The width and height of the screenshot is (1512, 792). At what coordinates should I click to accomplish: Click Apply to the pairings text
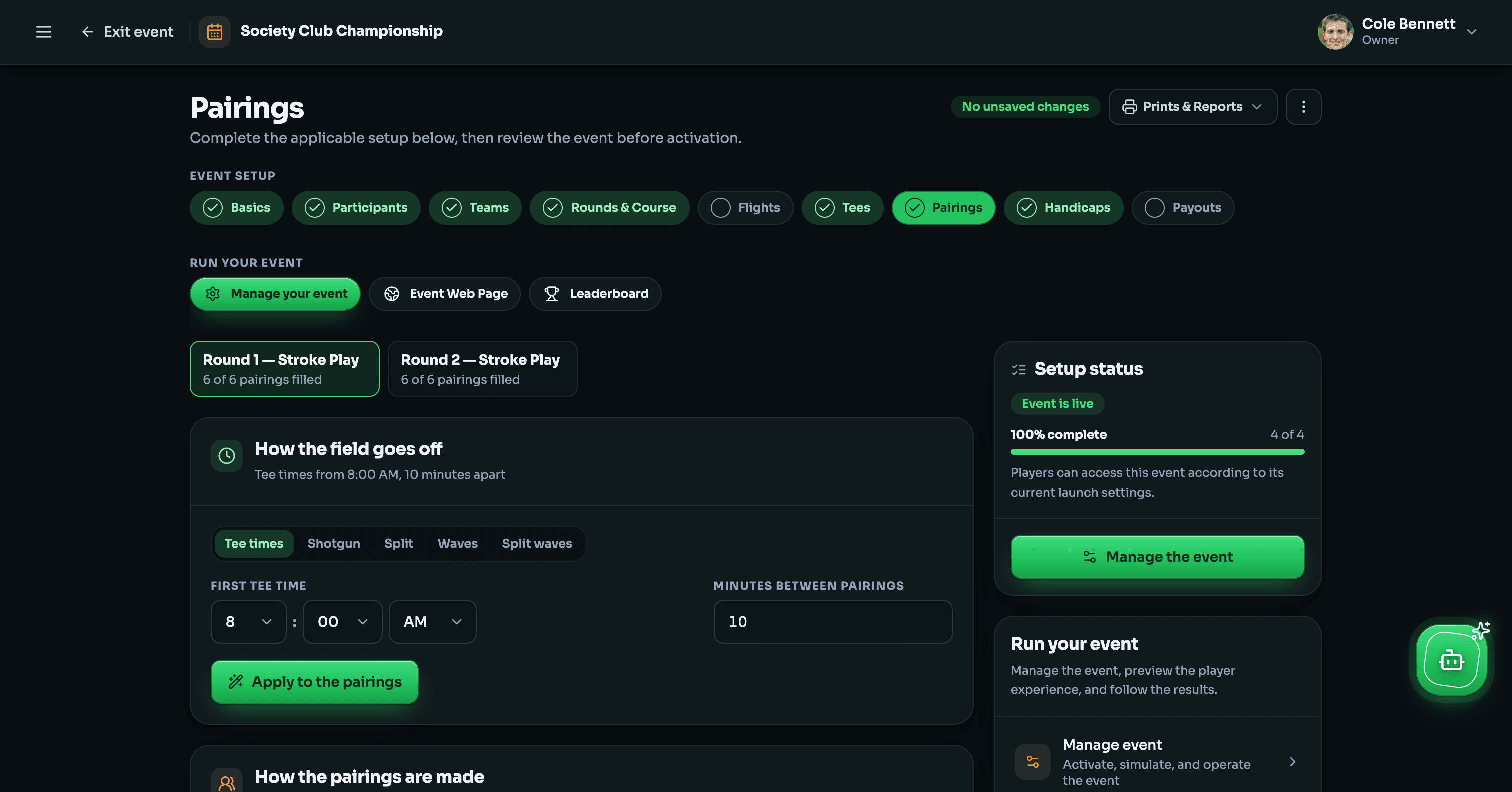327,681
